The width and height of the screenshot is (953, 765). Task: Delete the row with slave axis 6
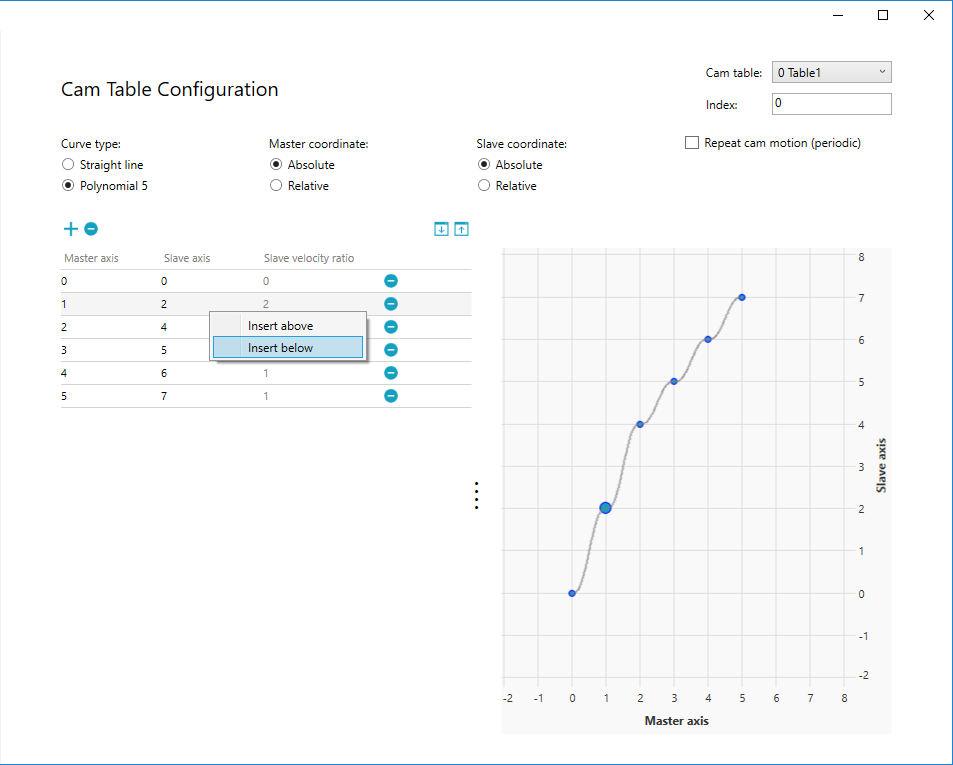391,373
